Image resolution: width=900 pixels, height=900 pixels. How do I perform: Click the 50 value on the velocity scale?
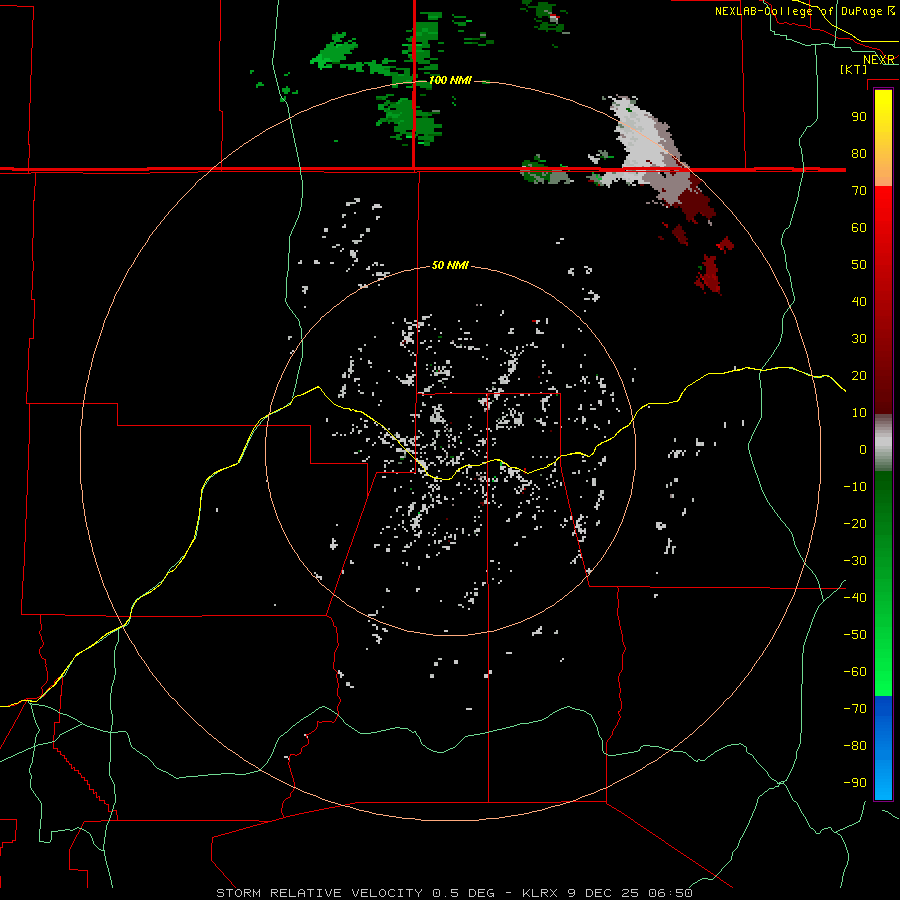859,265
